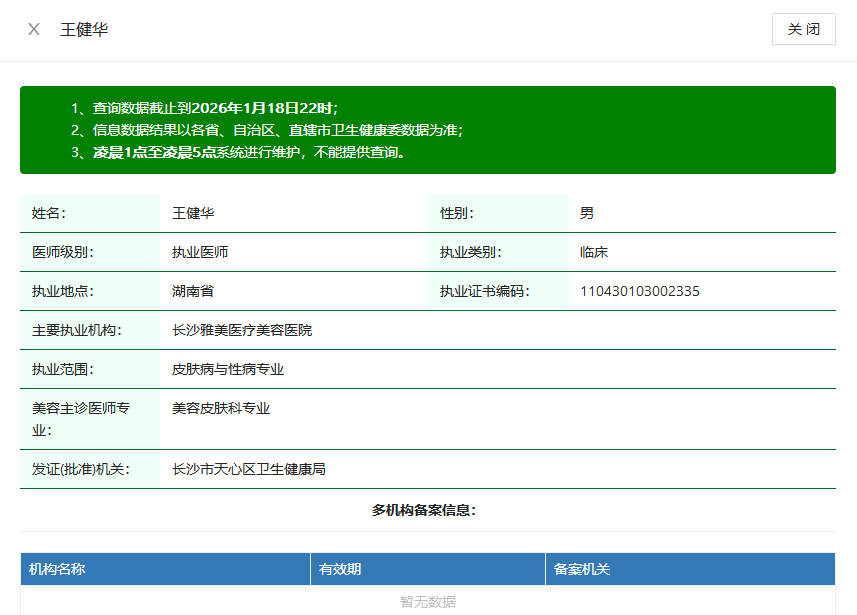Click the 机构名称 column header
The image size is (857, 615).
point(57,569)
